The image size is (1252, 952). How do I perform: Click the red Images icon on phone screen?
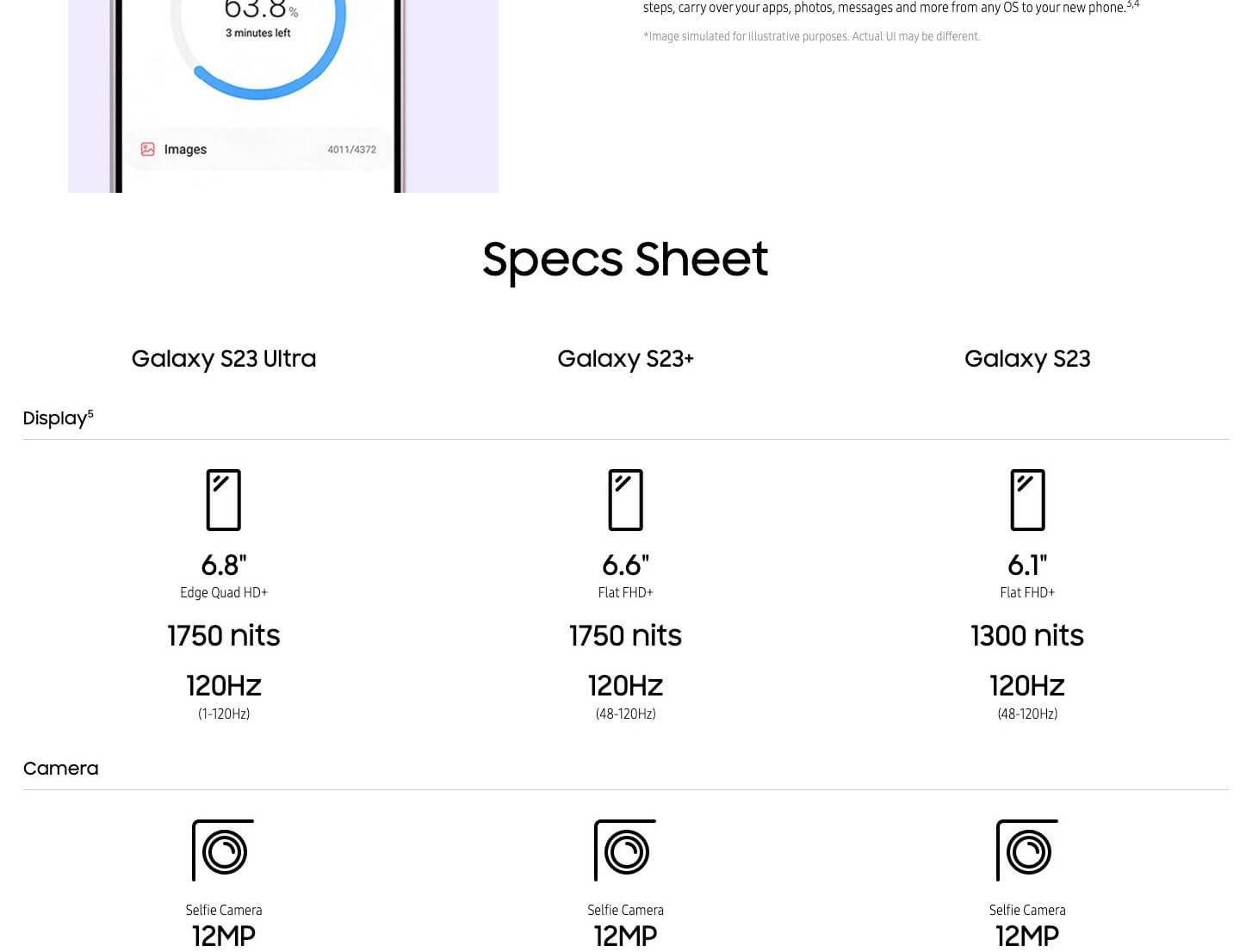click(x=148, y=149)
